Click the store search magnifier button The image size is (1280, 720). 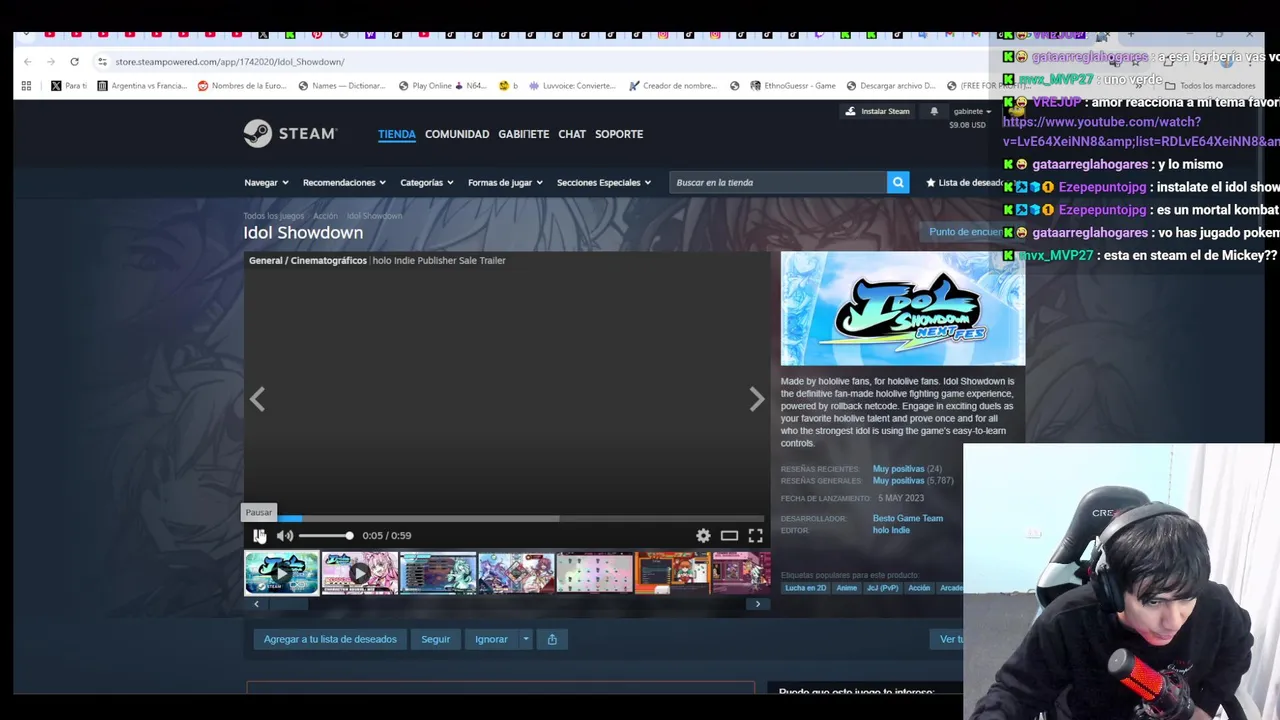click(898, 182)
